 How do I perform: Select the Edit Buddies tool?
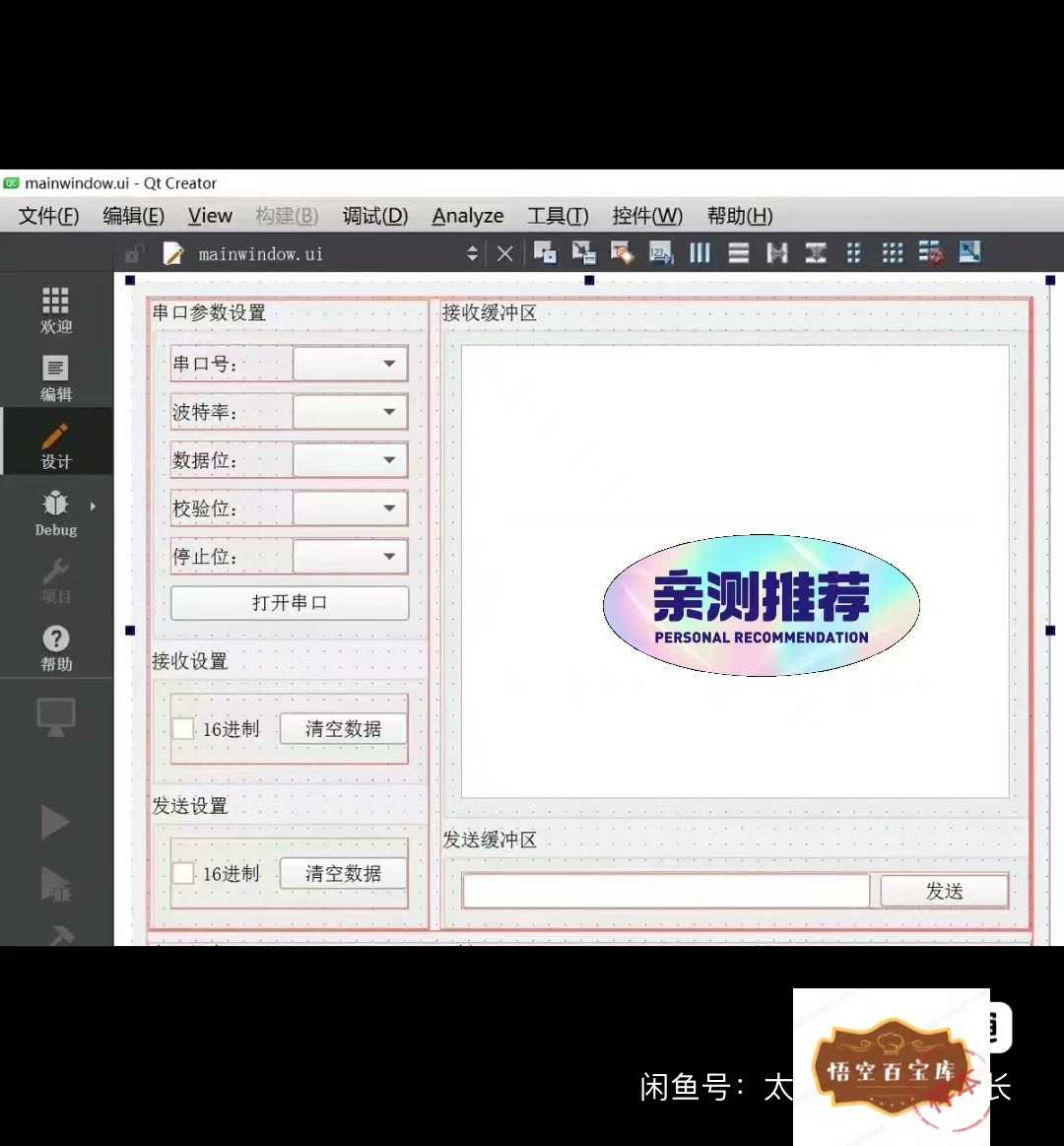coord(622,253)
